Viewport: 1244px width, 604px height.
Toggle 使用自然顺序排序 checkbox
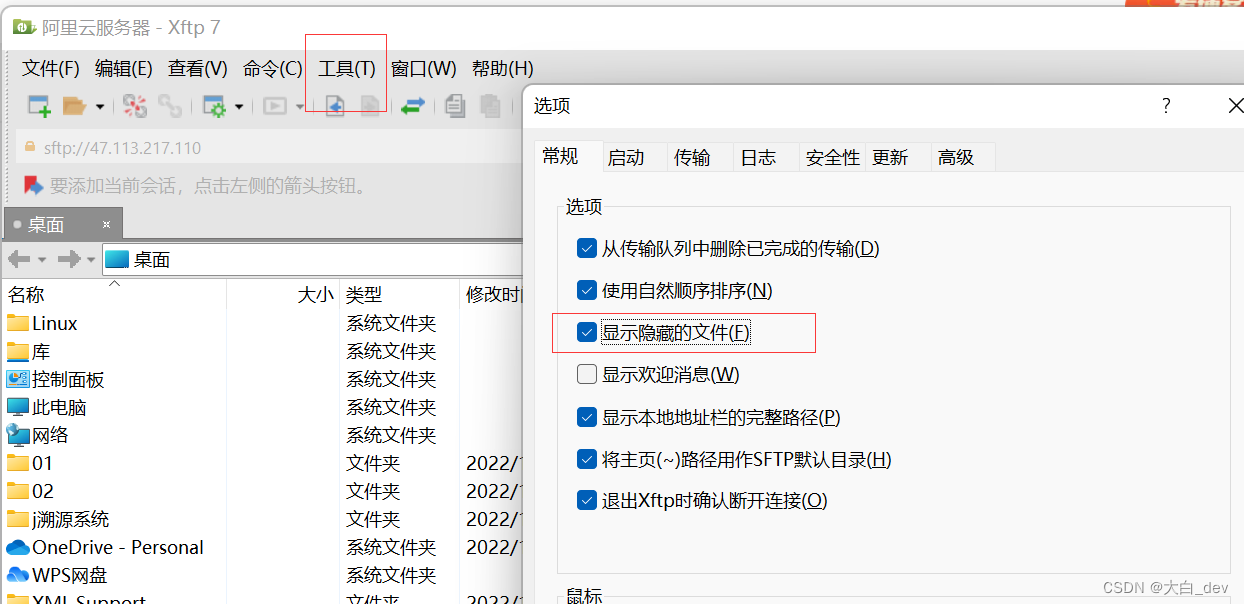point(587,290)
